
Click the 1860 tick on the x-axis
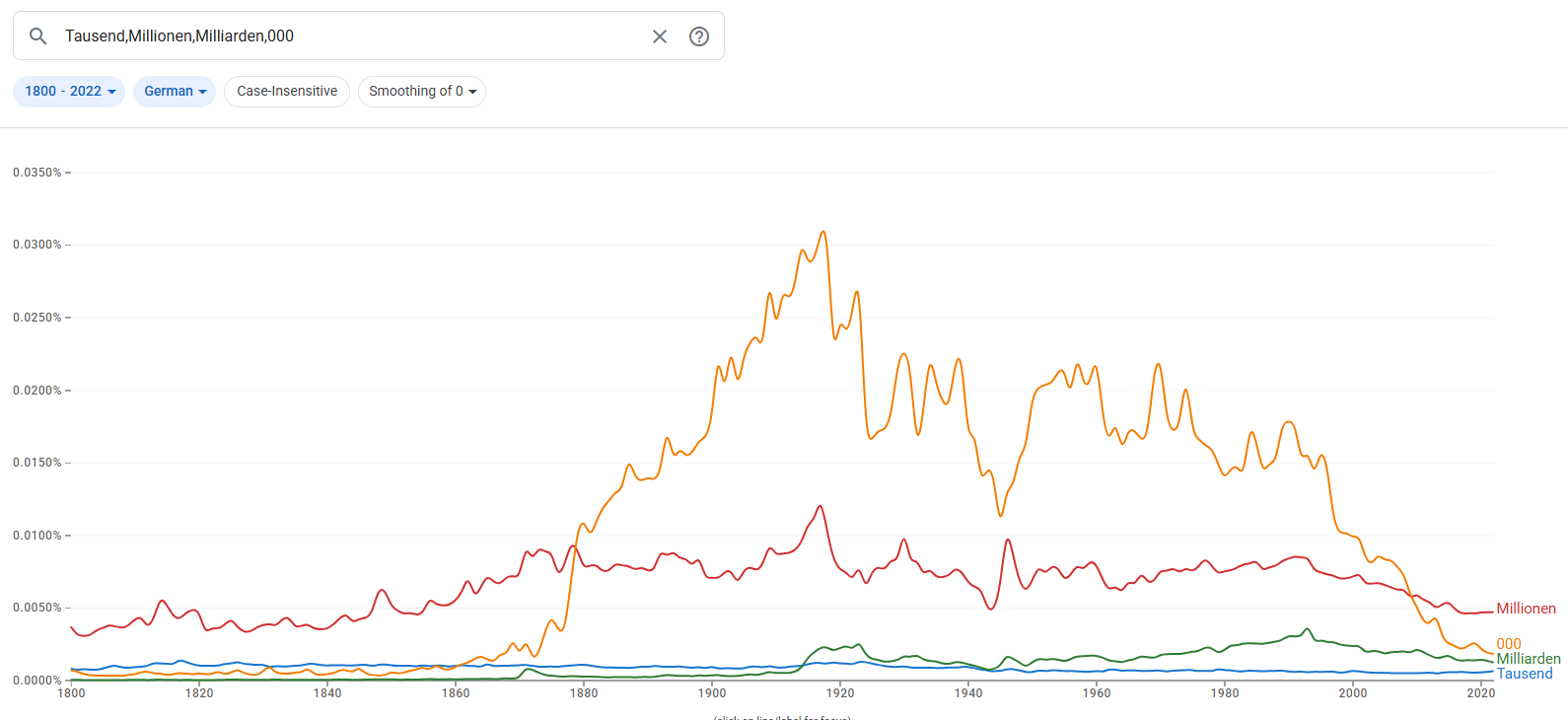456,692
